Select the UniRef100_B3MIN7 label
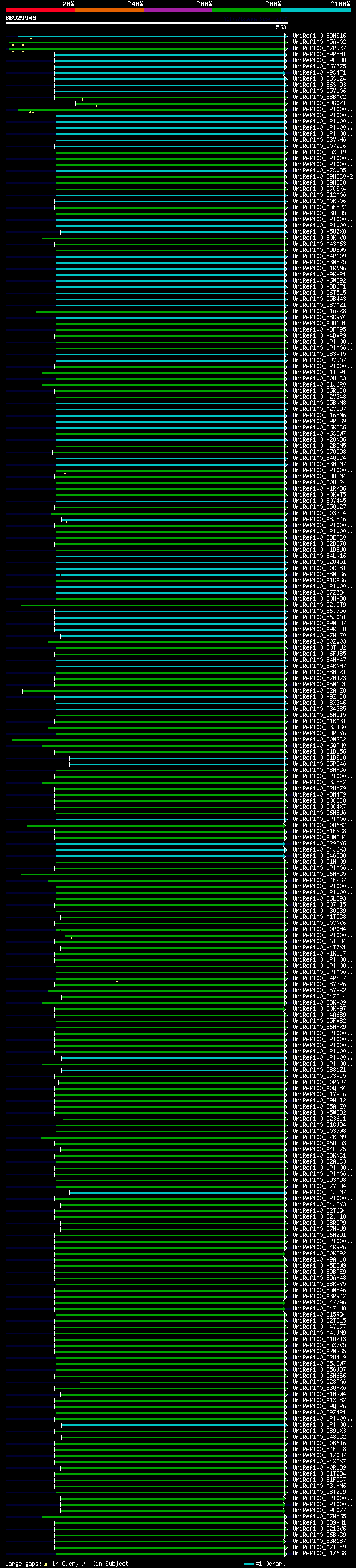The height and width of the screenshot is (1568, 356). click(319, 464)
